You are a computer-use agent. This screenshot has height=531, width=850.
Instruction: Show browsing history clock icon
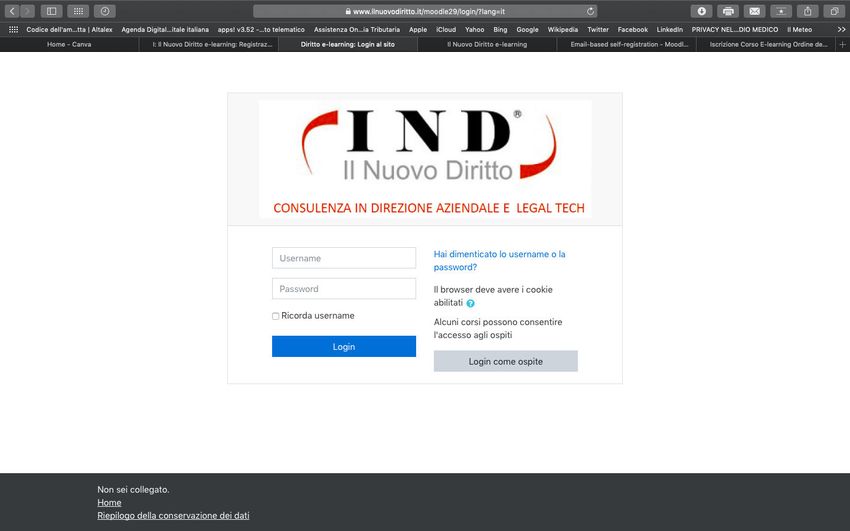pyautogui.click(x=105, y=11)
